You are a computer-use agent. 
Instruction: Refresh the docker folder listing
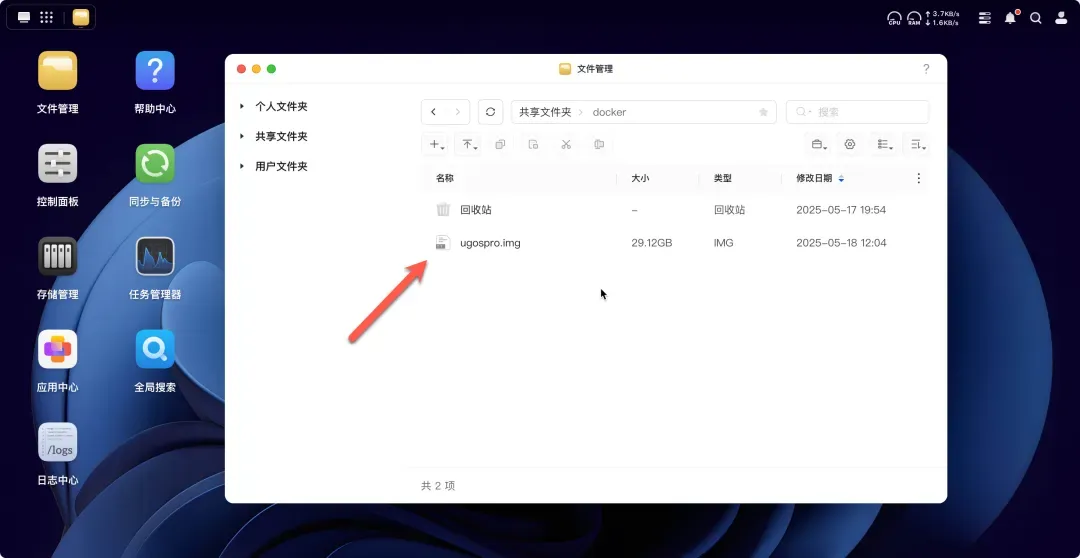[490, 112]
